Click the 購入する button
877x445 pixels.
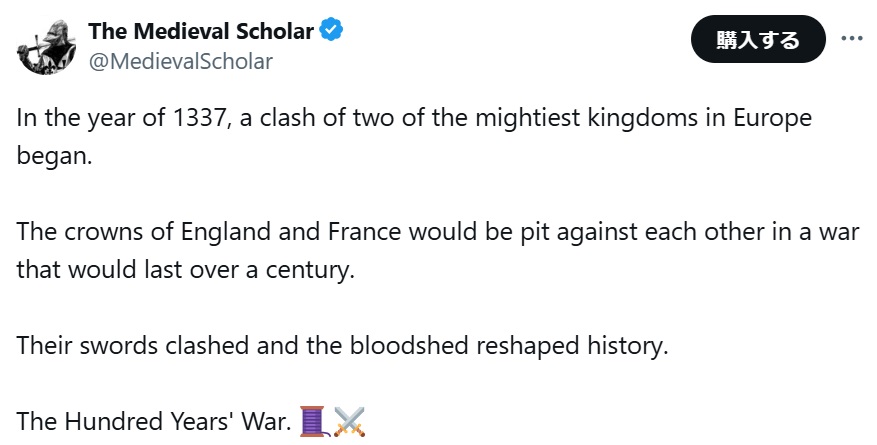(758, 39)
